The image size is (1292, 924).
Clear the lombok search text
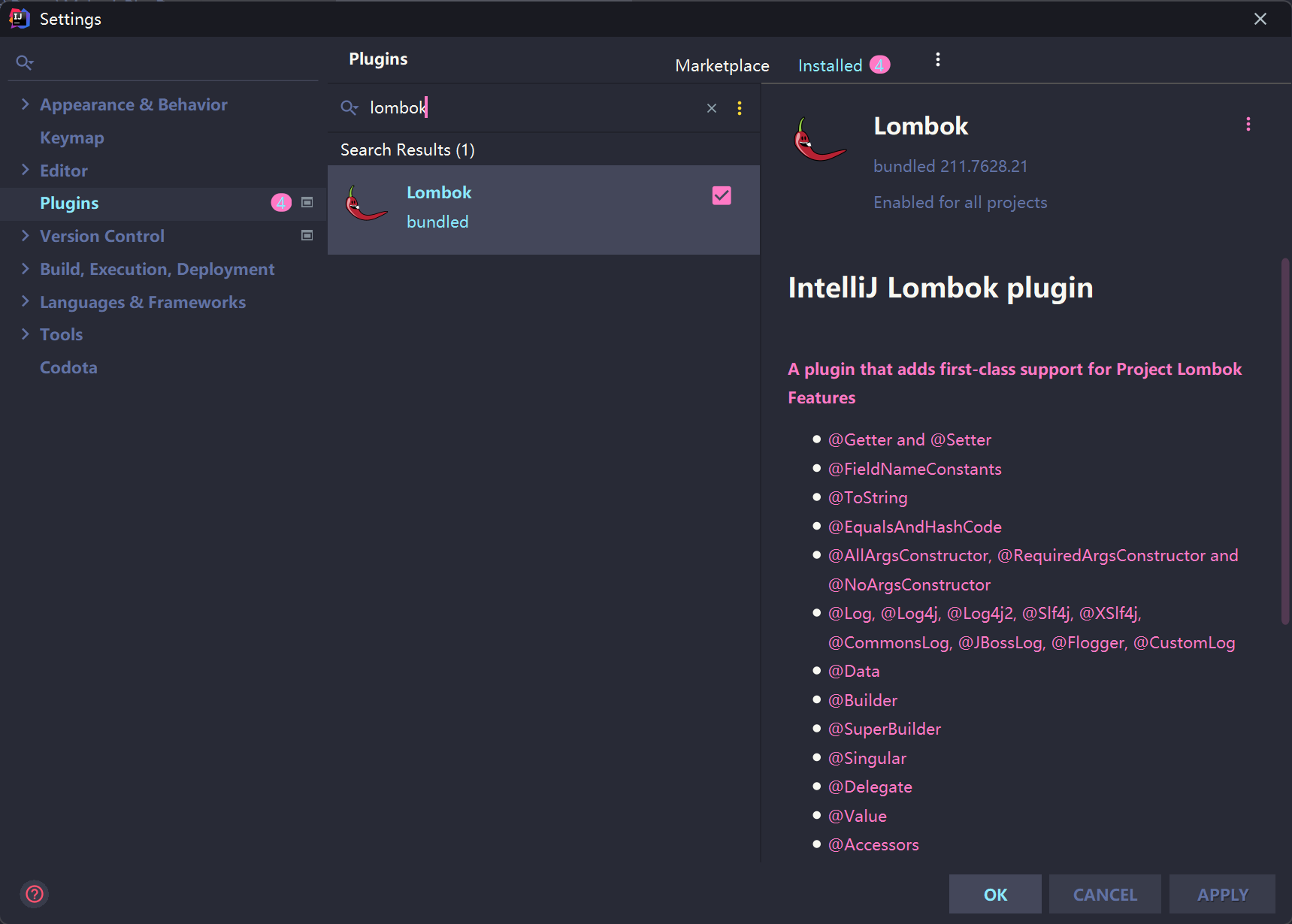(711, 108)
